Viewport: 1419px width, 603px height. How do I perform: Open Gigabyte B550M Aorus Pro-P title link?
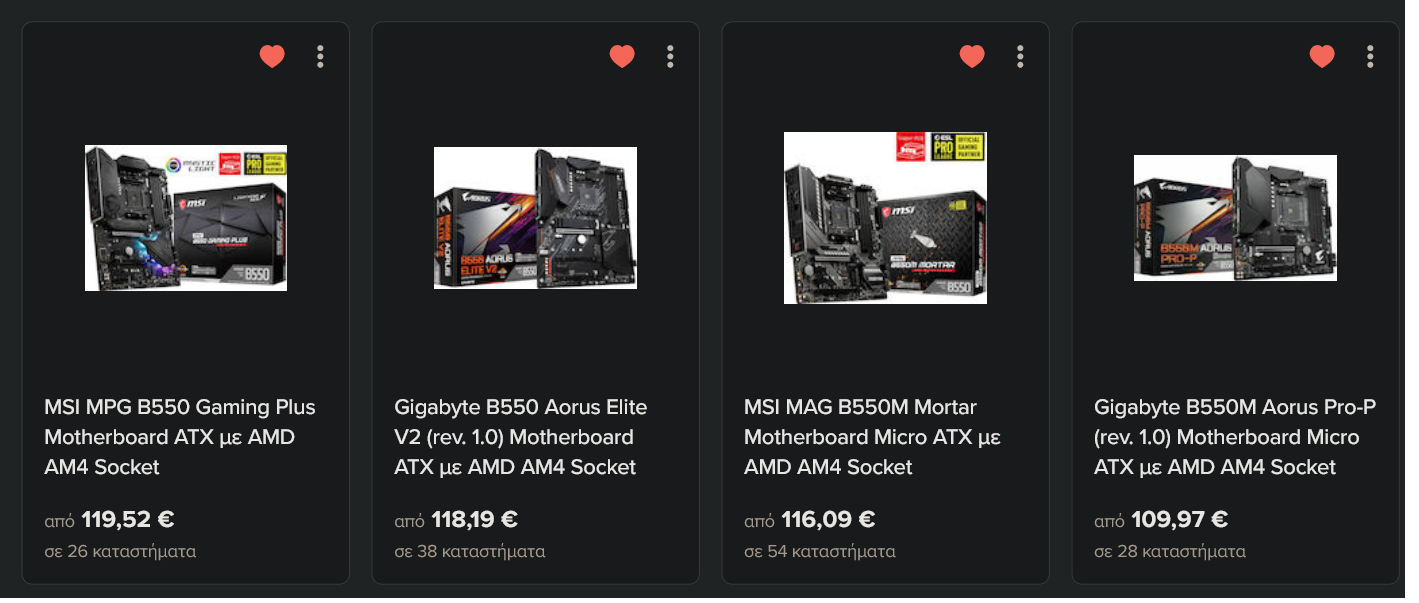pos(1235,437)
